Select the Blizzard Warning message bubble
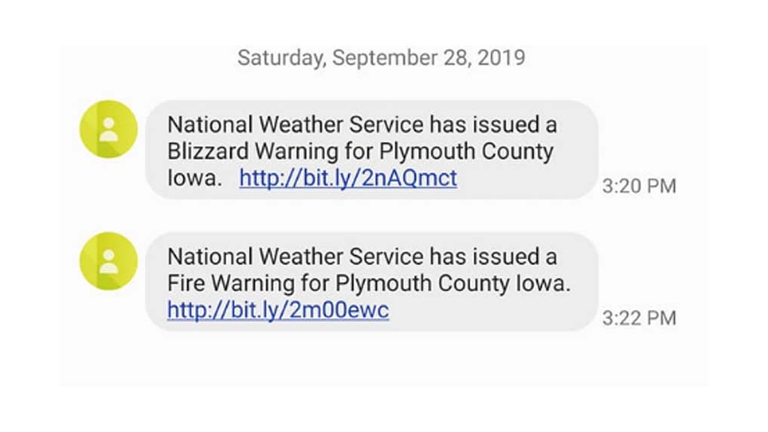The height and width of the screenshot is (432, 768). [370, 152]
